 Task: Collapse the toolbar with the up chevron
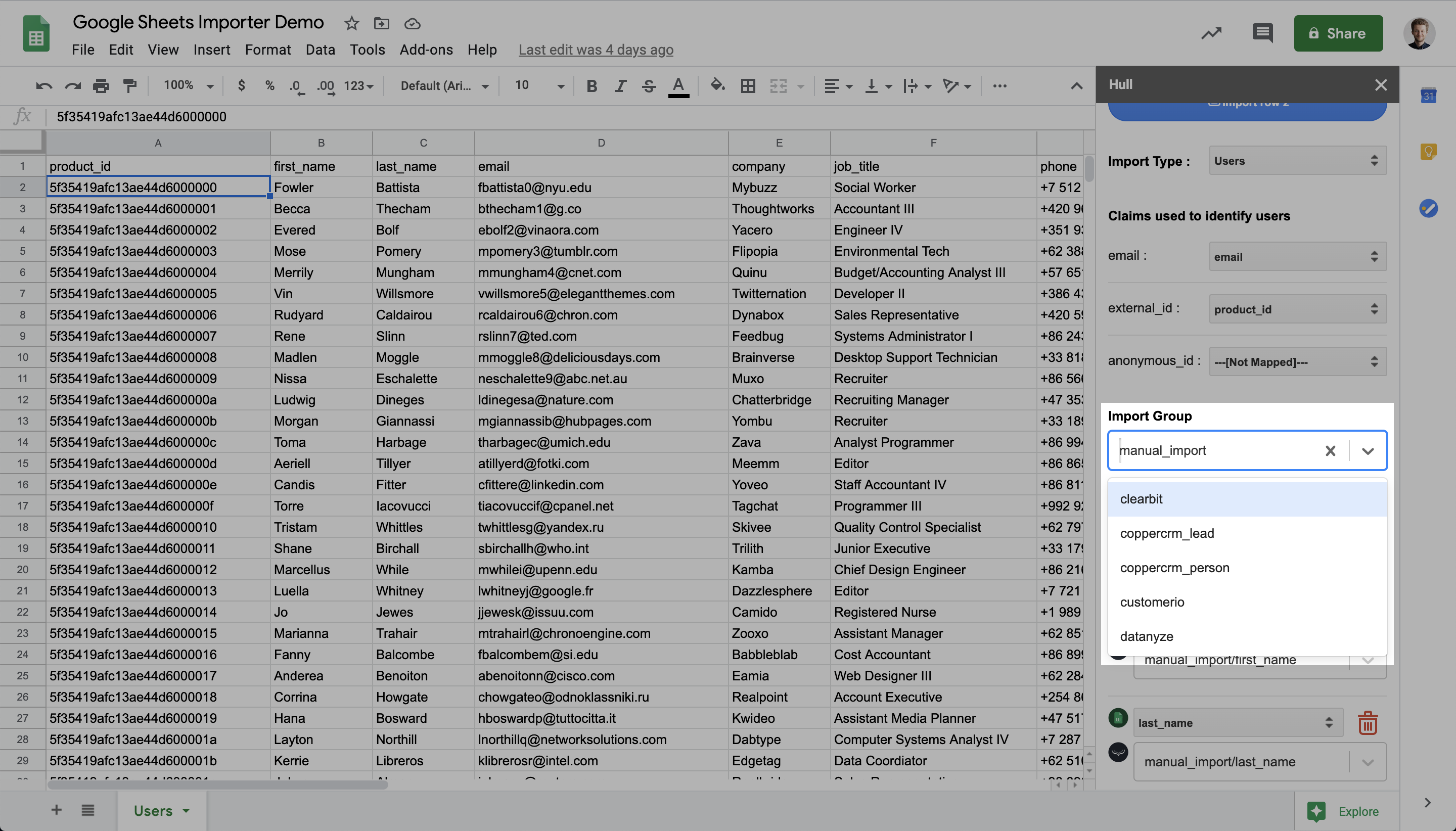[x=1076, y=86]
